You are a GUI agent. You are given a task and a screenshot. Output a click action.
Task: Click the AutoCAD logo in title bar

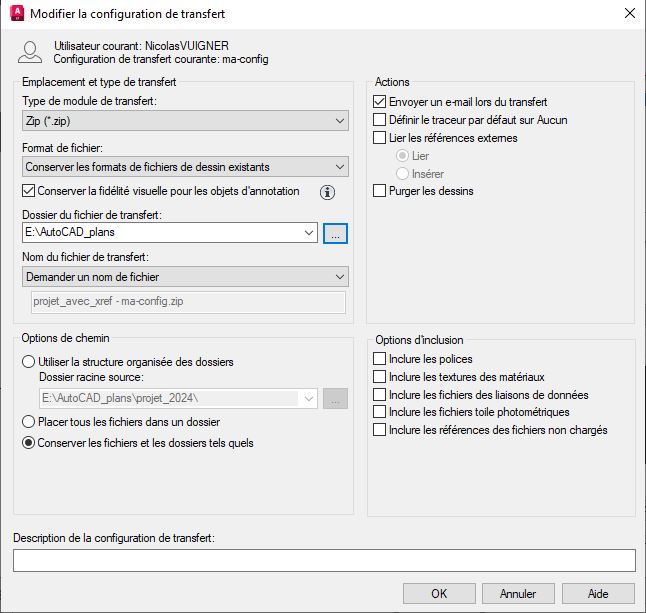pyautogui.click(x=16, y=14)
